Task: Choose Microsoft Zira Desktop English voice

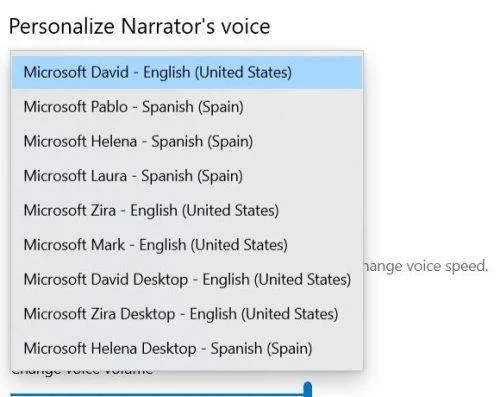Action: click(x=187, y=314)
